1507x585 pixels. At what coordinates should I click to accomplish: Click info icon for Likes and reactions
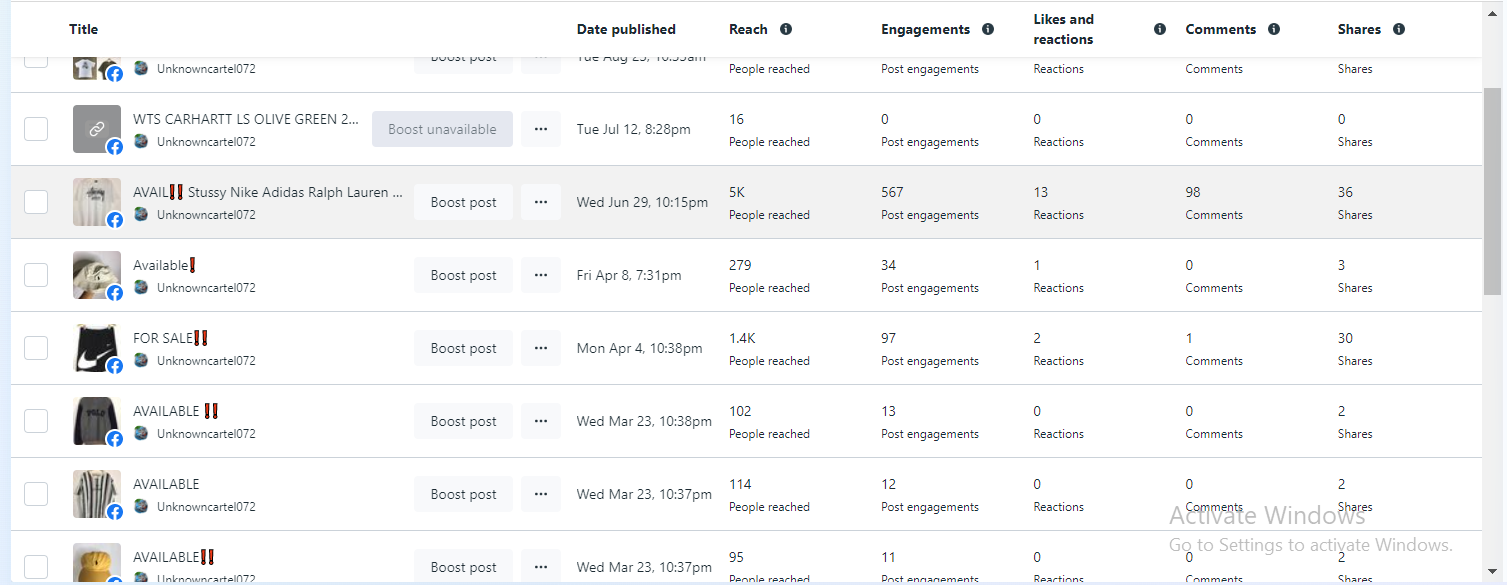(x=1160, y=29)
